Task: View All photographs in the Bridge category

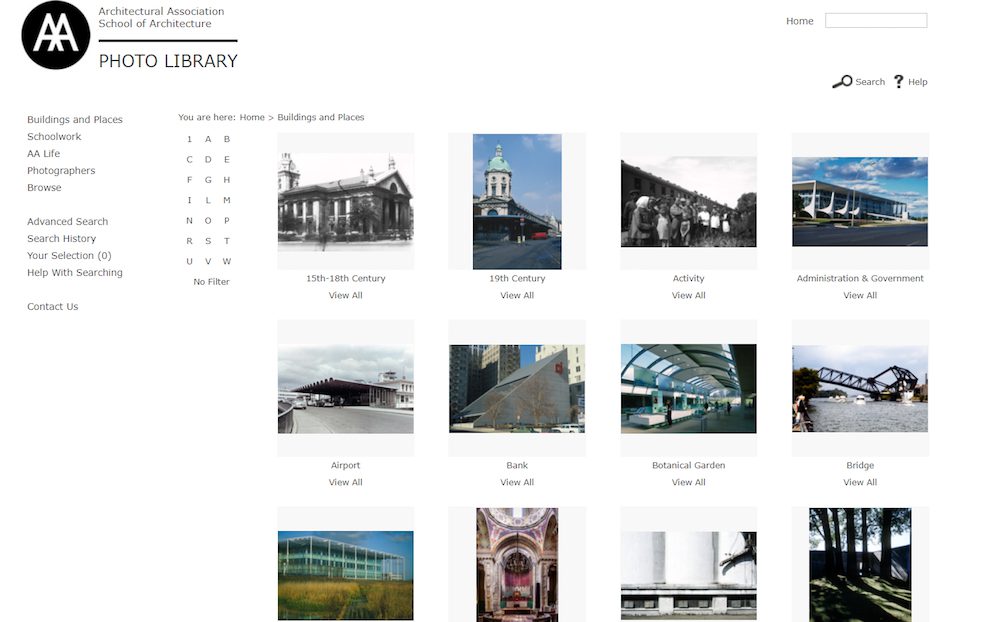Action: pos(859,481)
